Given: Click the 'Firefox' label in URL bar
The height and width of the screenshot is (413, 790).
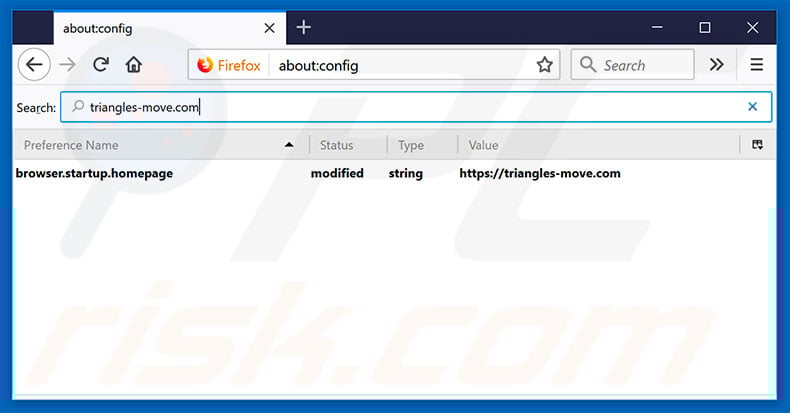Looking at the screenshot, I should [239, 65].
